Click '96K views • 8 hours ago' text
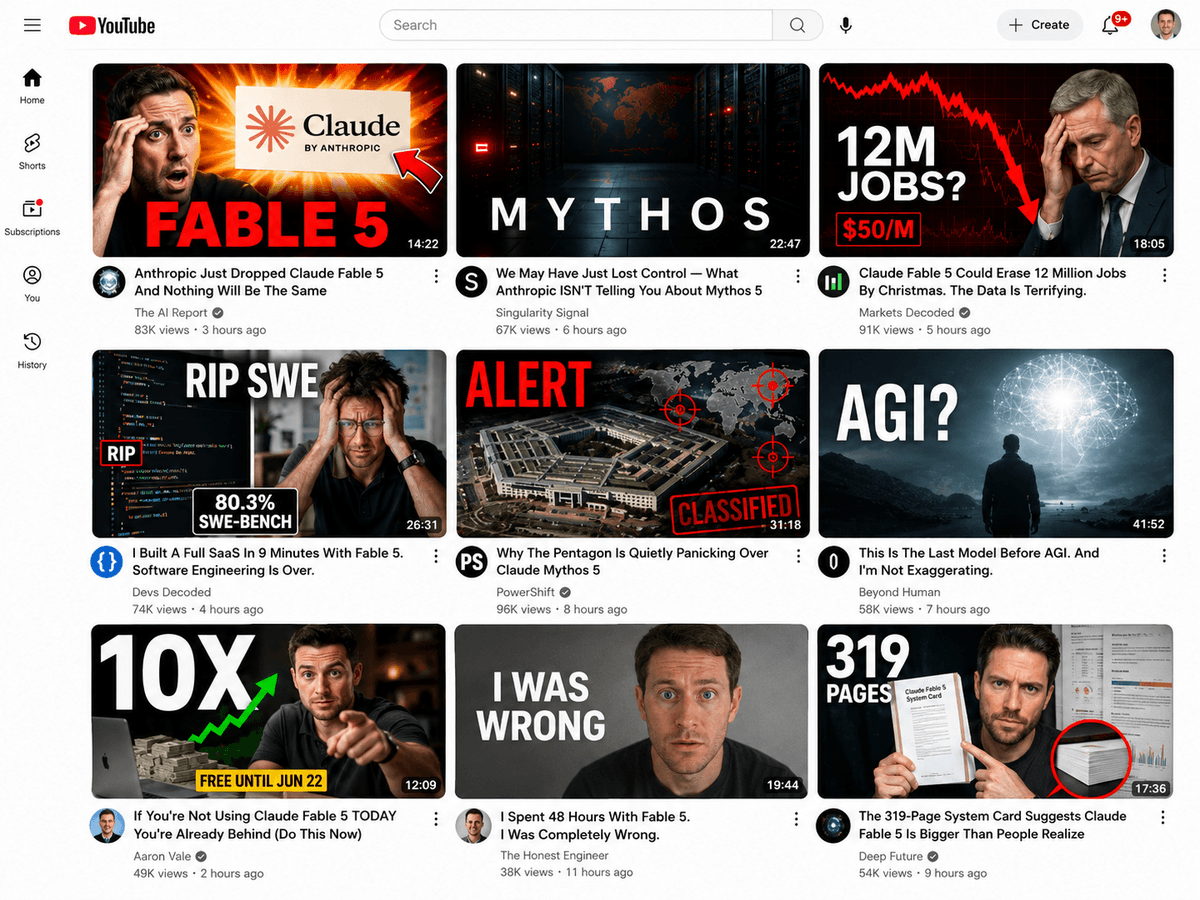 pyautogui.click(x=562, y=609)
